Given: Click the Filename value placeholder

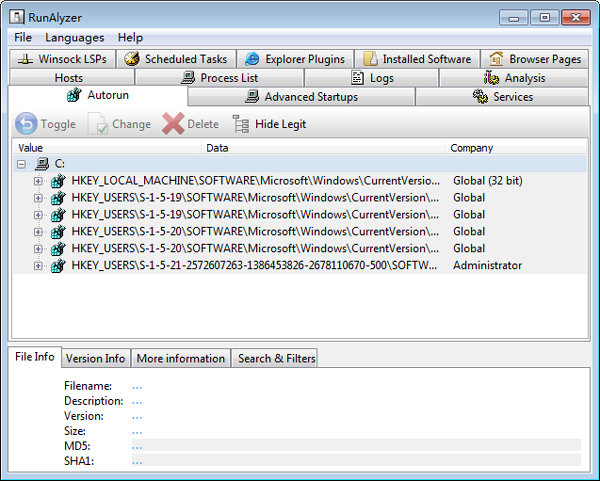Looking at the screenshot, I should pos(137,386).
